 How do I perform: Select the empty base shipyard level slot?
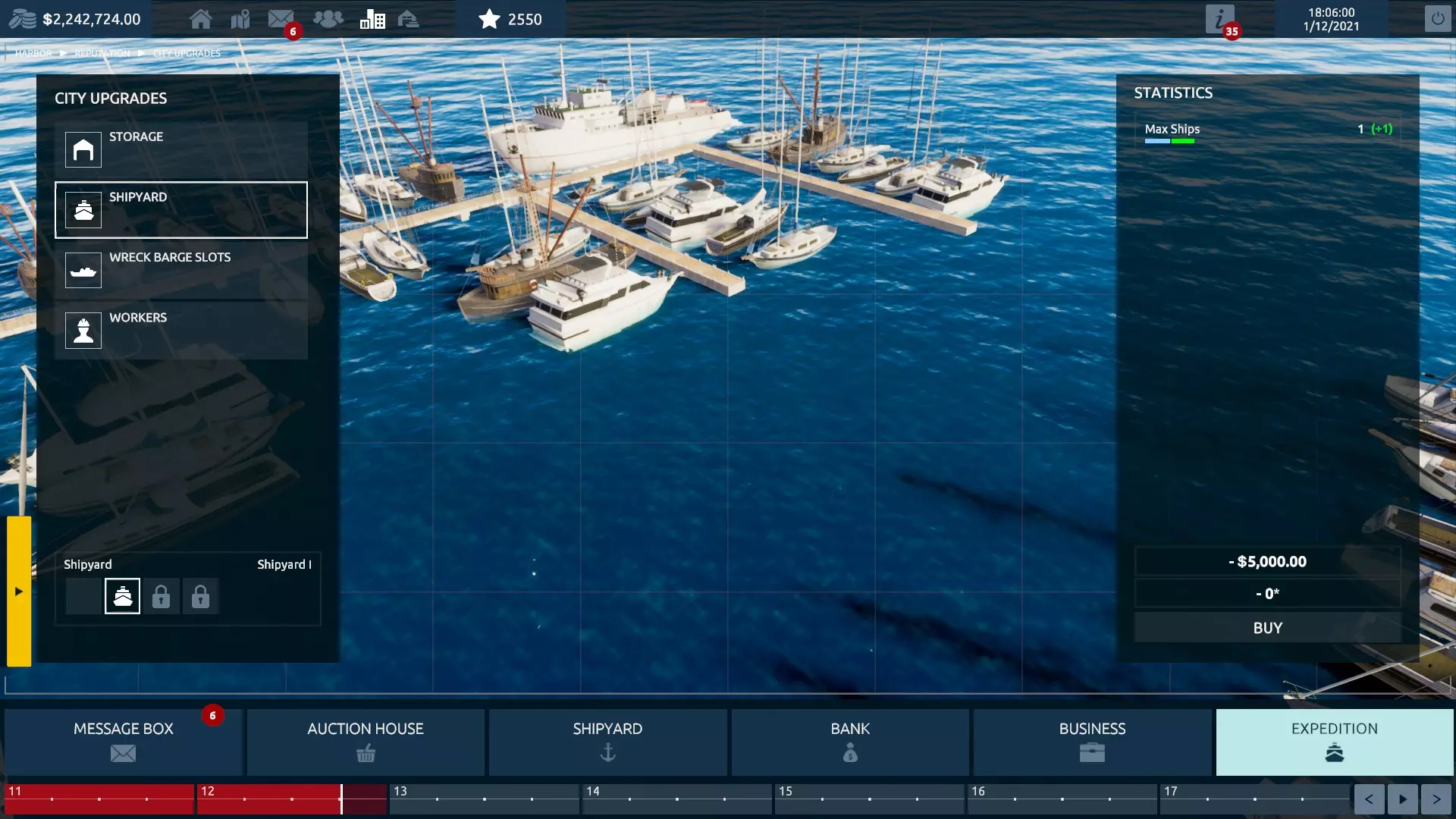[83, 597]
